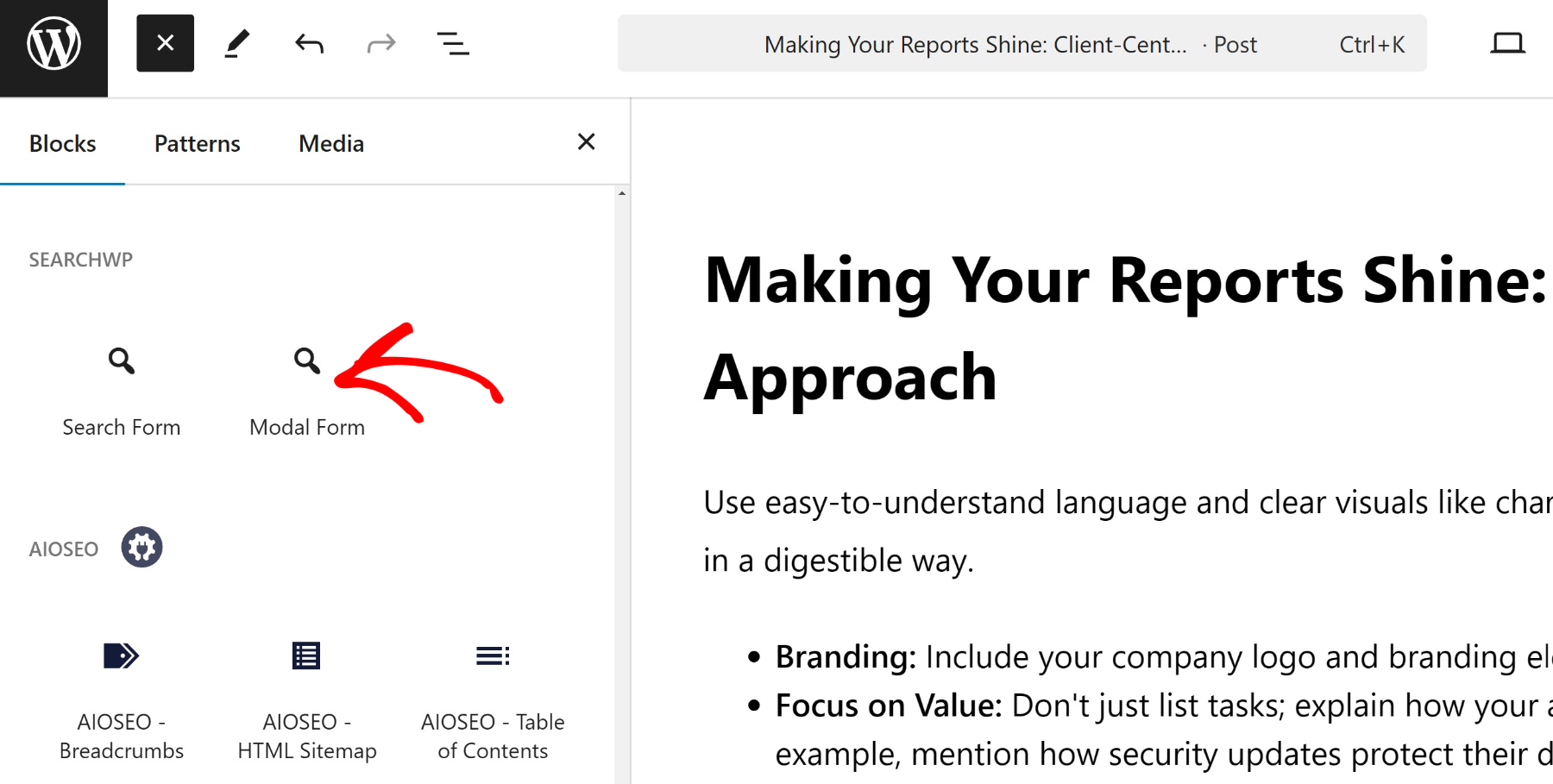Switch to the Blocks tab

coord(62,143)
